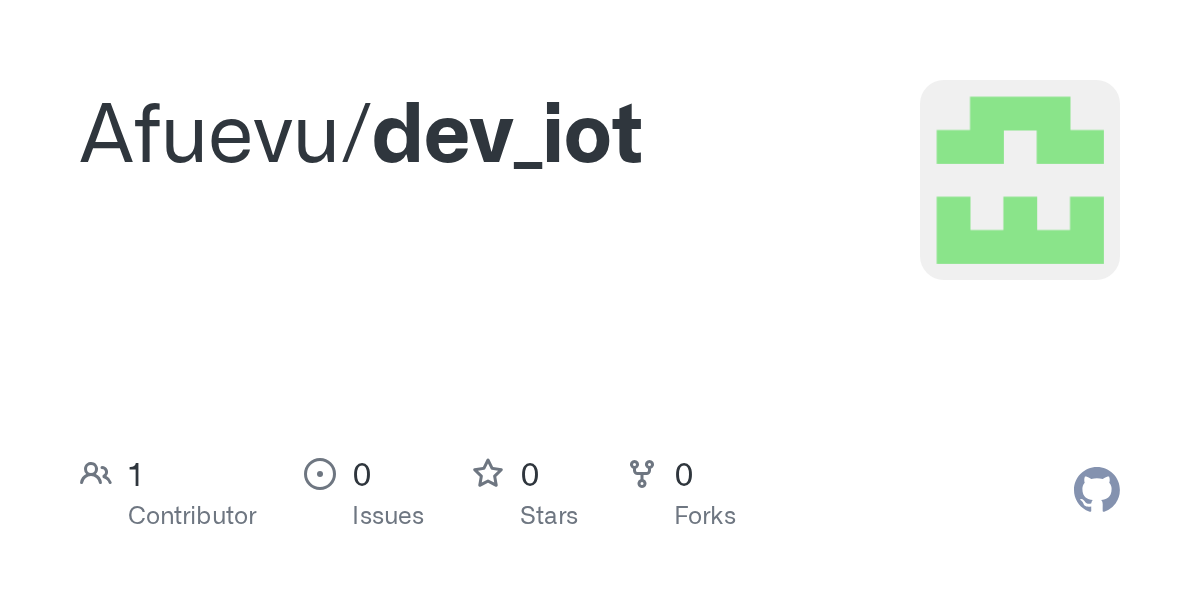
Task: Click the issues circle-dot icon
Action: [x=319, y=474]
